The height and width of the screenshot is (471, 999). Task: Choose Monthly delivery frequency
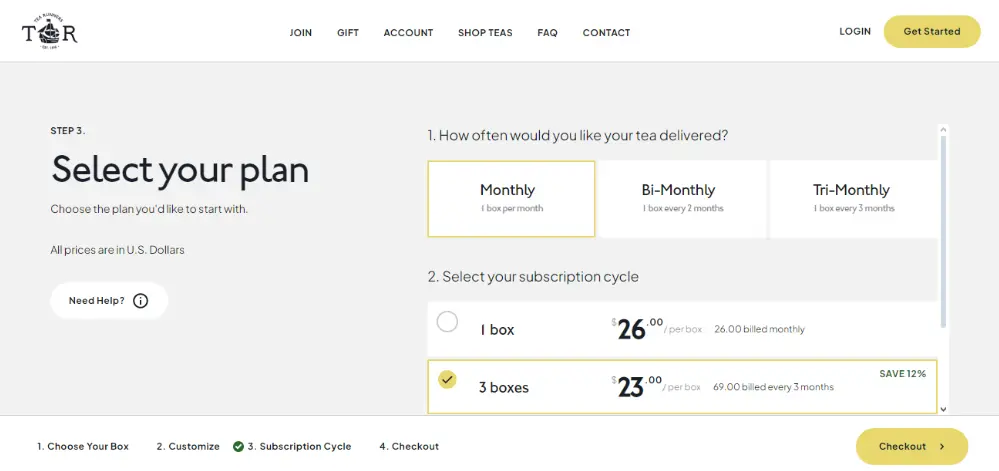511,198
